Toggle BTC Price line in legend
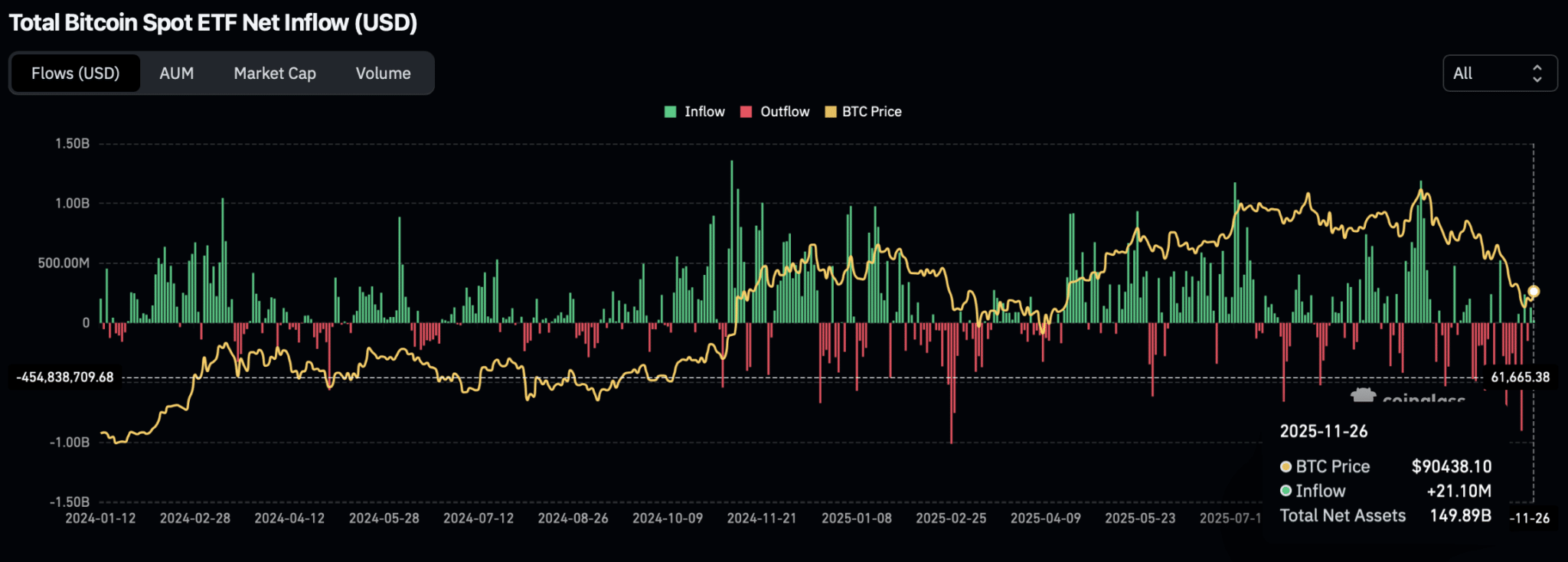This screenshot has width=1568, height=562. point(871,112)
